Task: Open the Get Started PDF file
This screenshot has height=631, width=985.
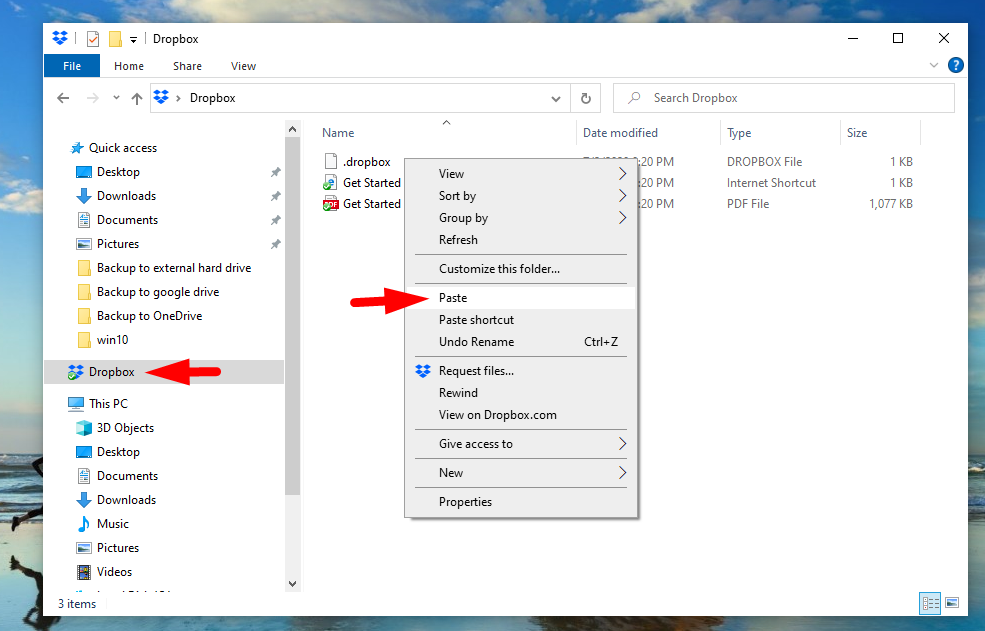Action: click(x=371, y=204)
